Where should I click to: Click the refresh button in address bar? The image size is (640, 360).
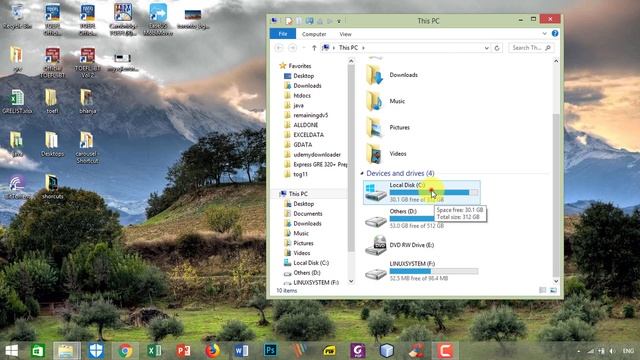pyautogui.click(x=497, y=48)
